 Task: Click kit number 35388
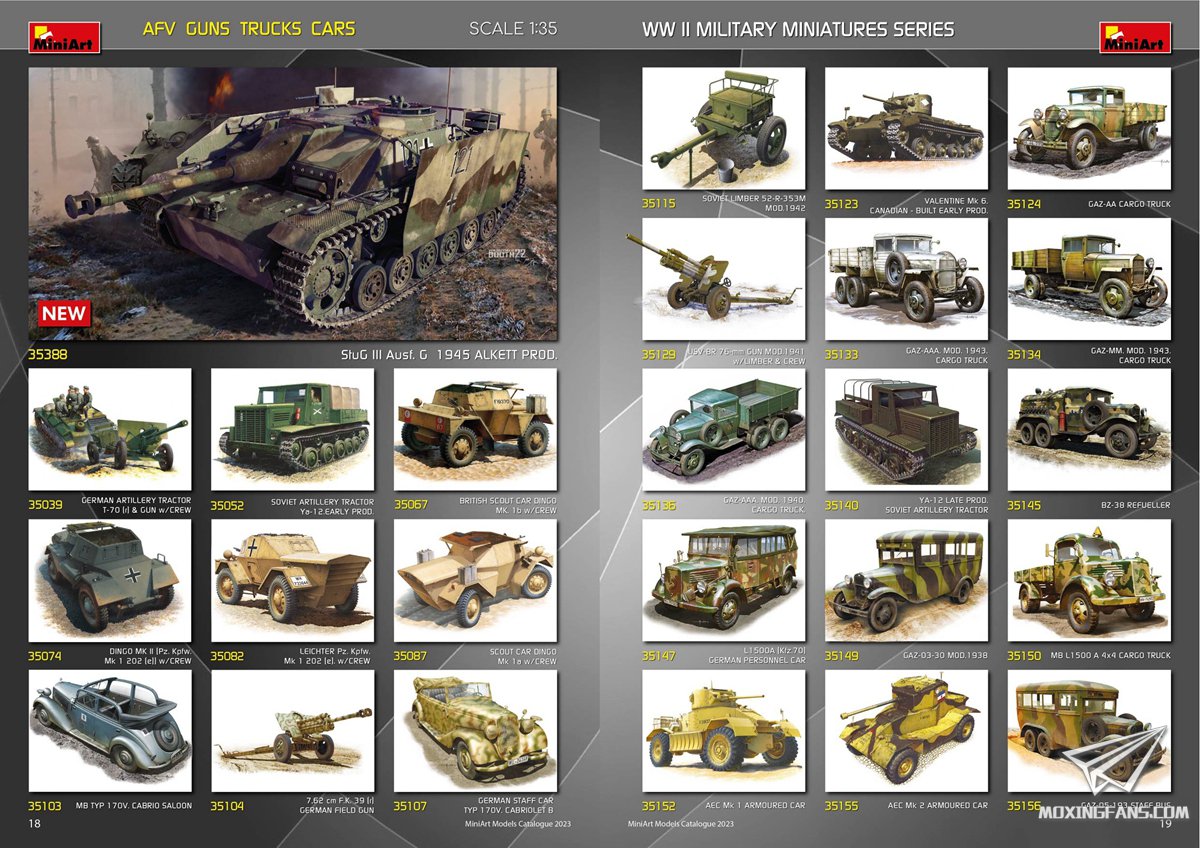point(48,354)
